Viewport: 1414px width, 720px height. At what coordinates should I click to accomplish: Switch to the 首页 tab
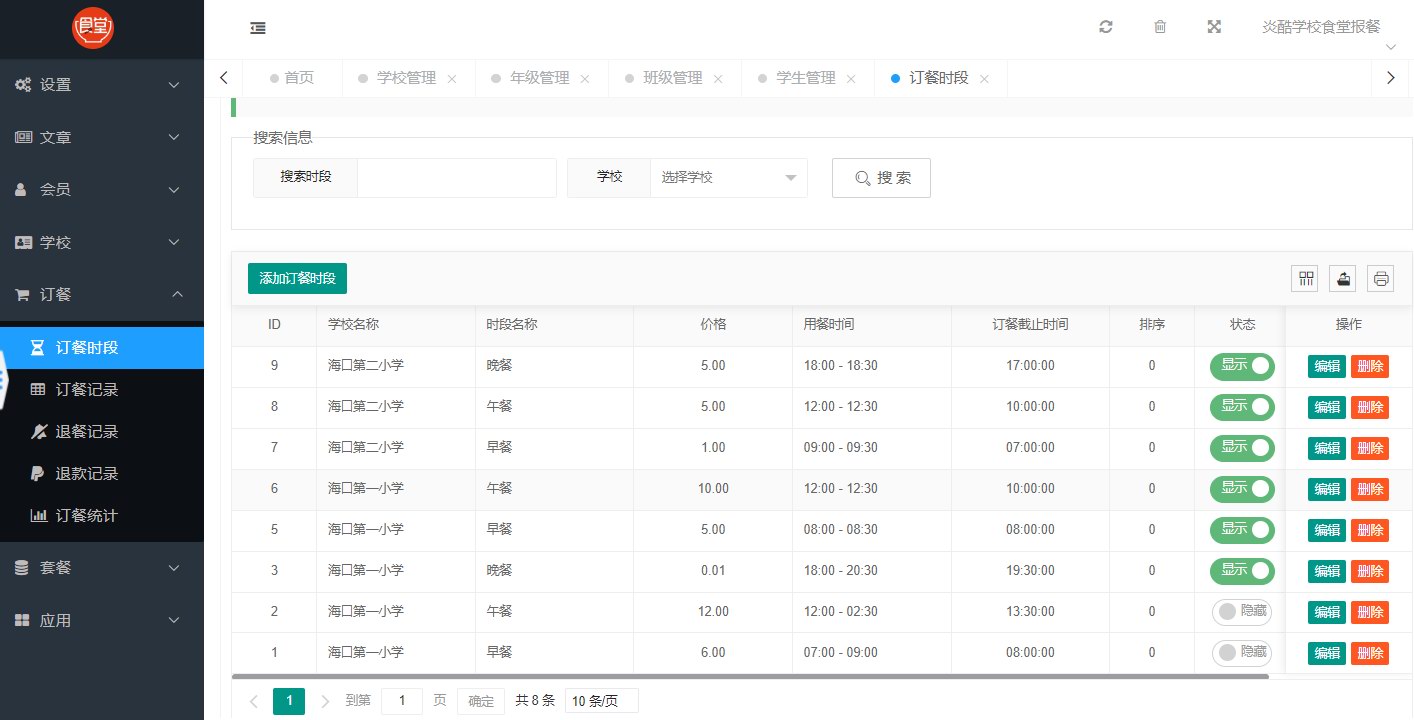tap(293, 78)
